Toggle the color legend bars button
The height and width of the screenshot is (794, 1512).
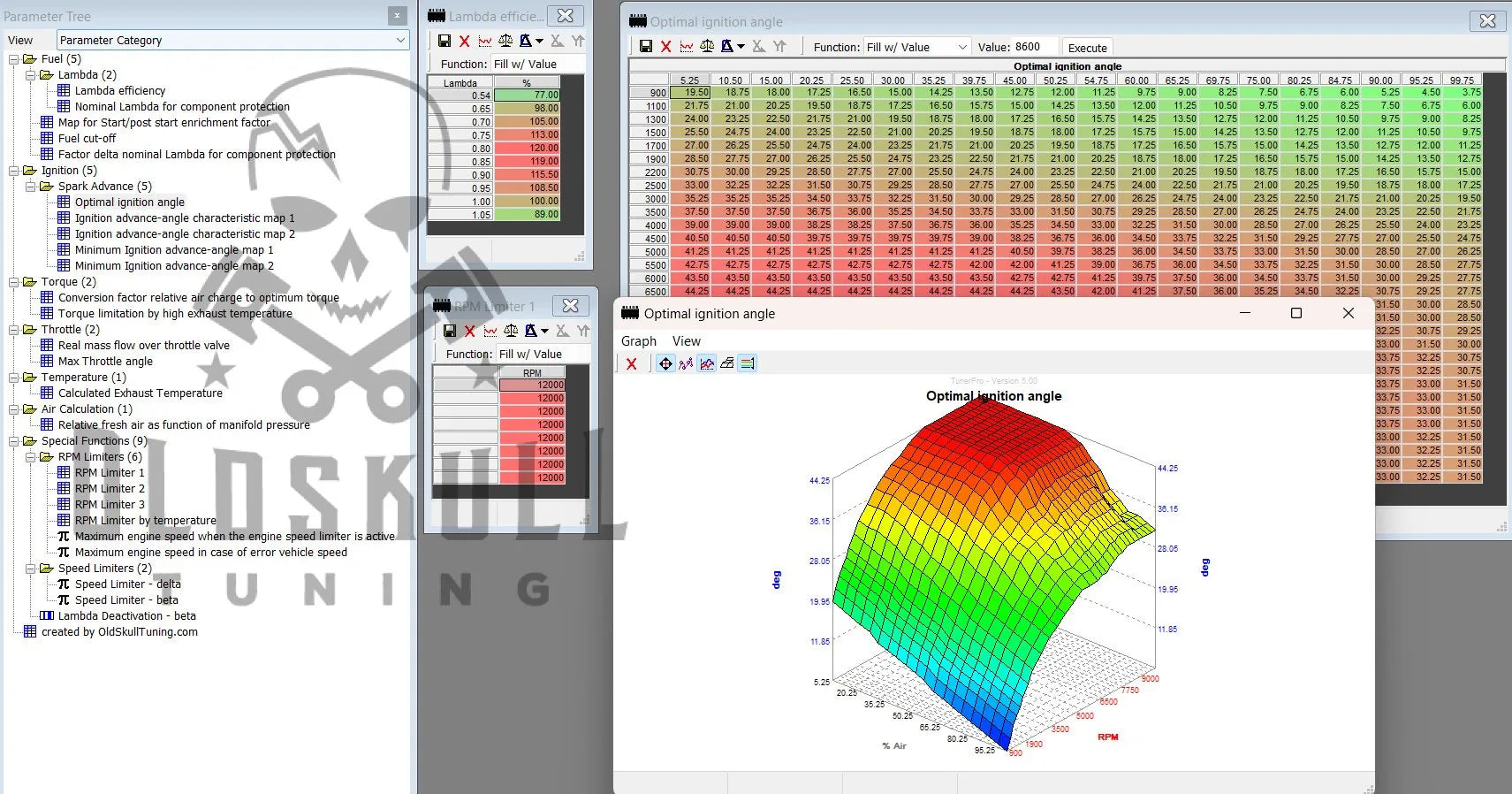[748, 363]
